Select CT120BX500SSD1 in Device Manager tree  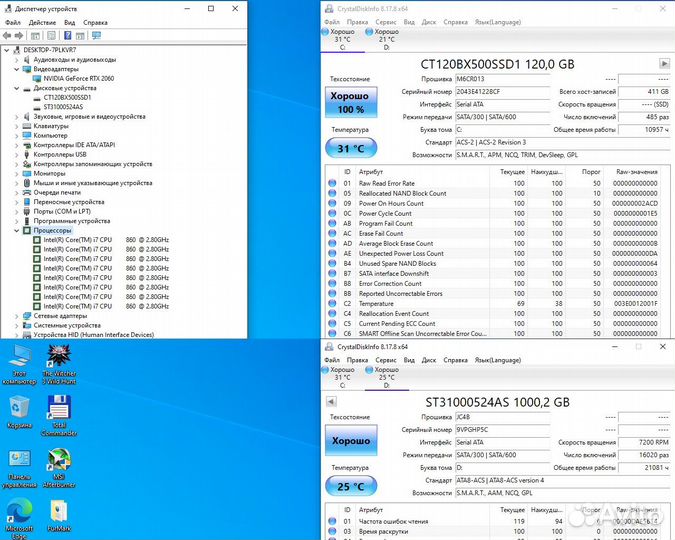67,97
